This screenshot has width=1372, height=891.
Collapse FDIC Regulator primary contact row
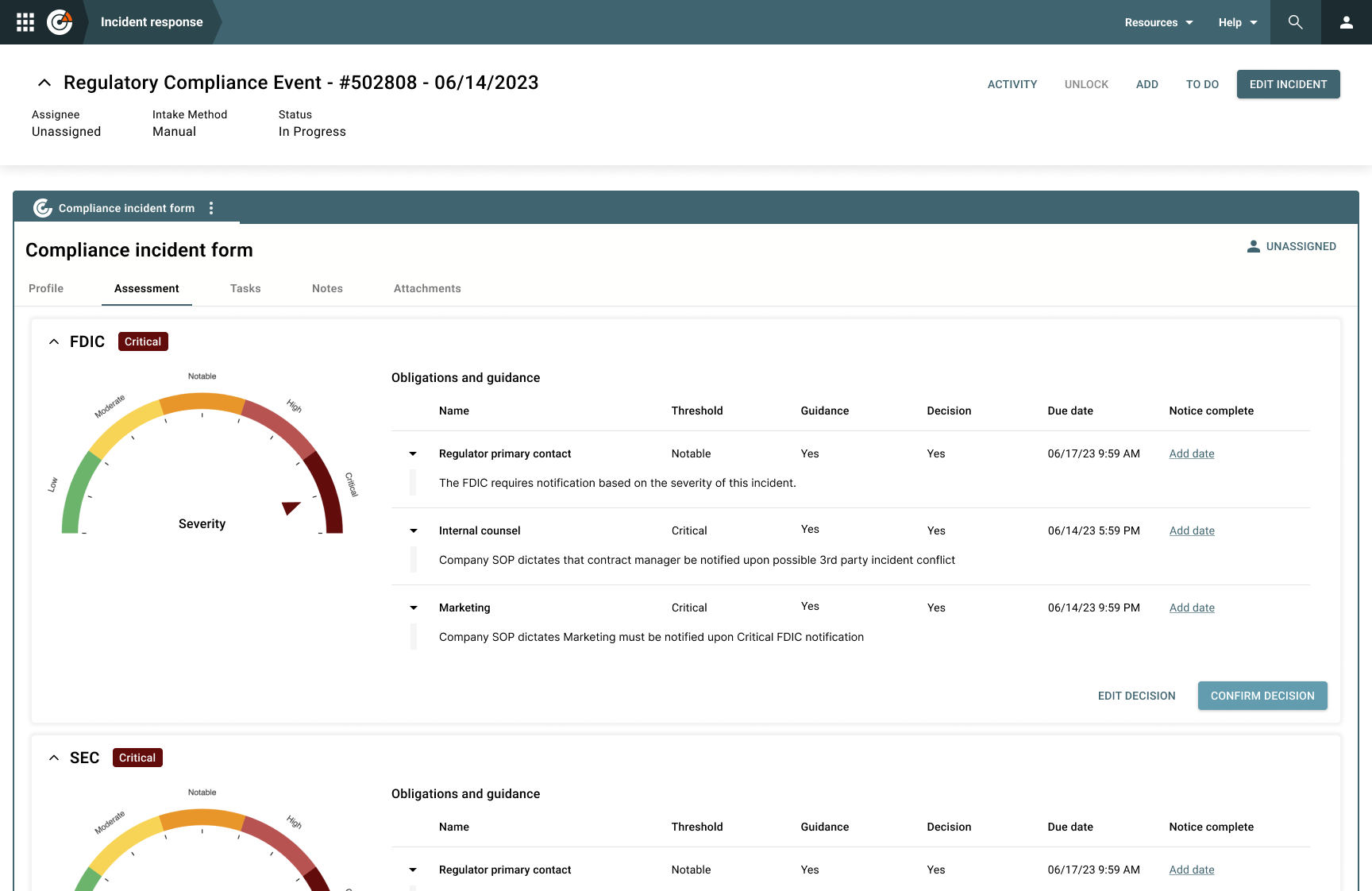413,453
